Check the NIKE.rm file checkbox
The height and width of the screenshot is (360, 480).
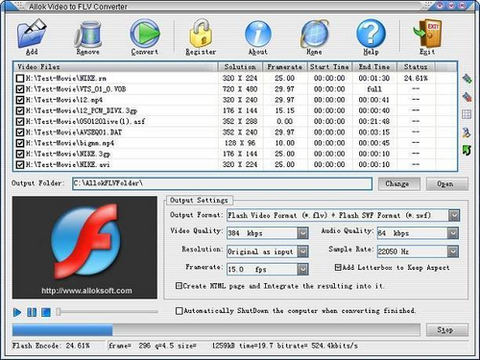click(20, 78)
